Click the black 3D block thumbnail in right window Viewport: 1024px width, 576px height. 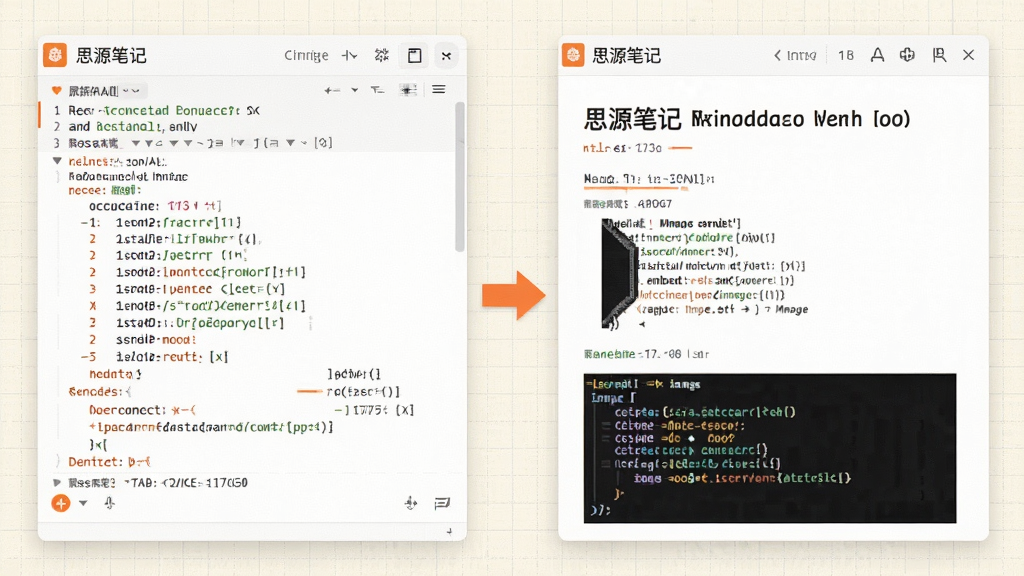[x=618, y=273]
